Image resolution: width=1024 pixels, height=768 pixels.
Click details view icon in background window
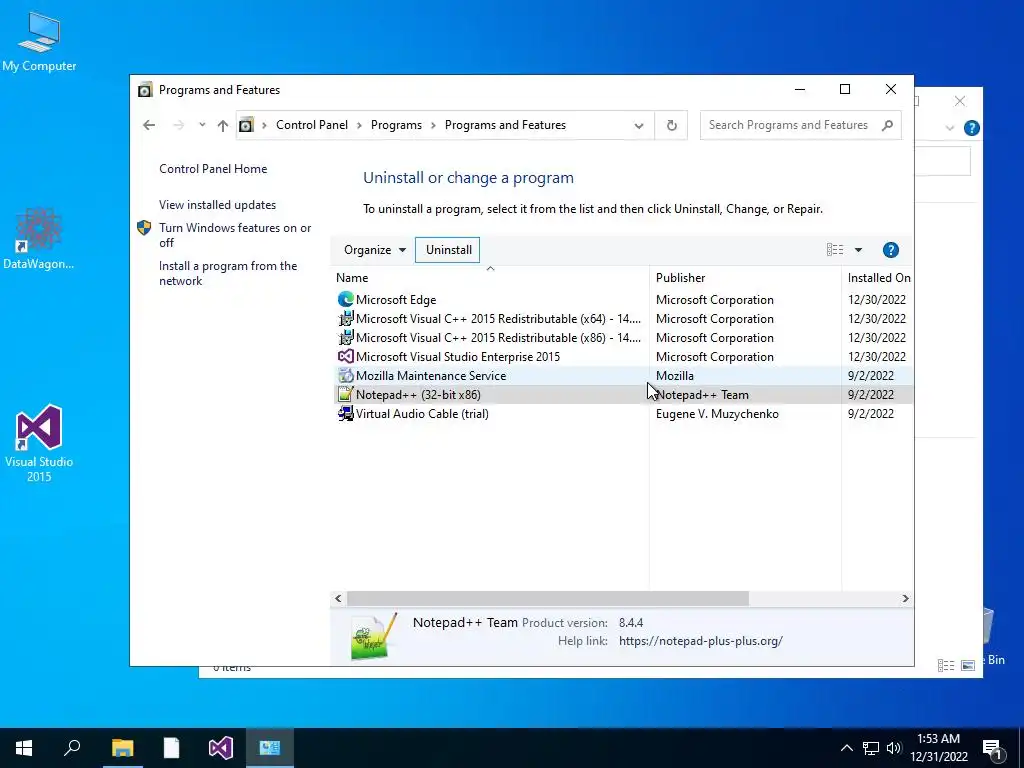tap(946, 665)
